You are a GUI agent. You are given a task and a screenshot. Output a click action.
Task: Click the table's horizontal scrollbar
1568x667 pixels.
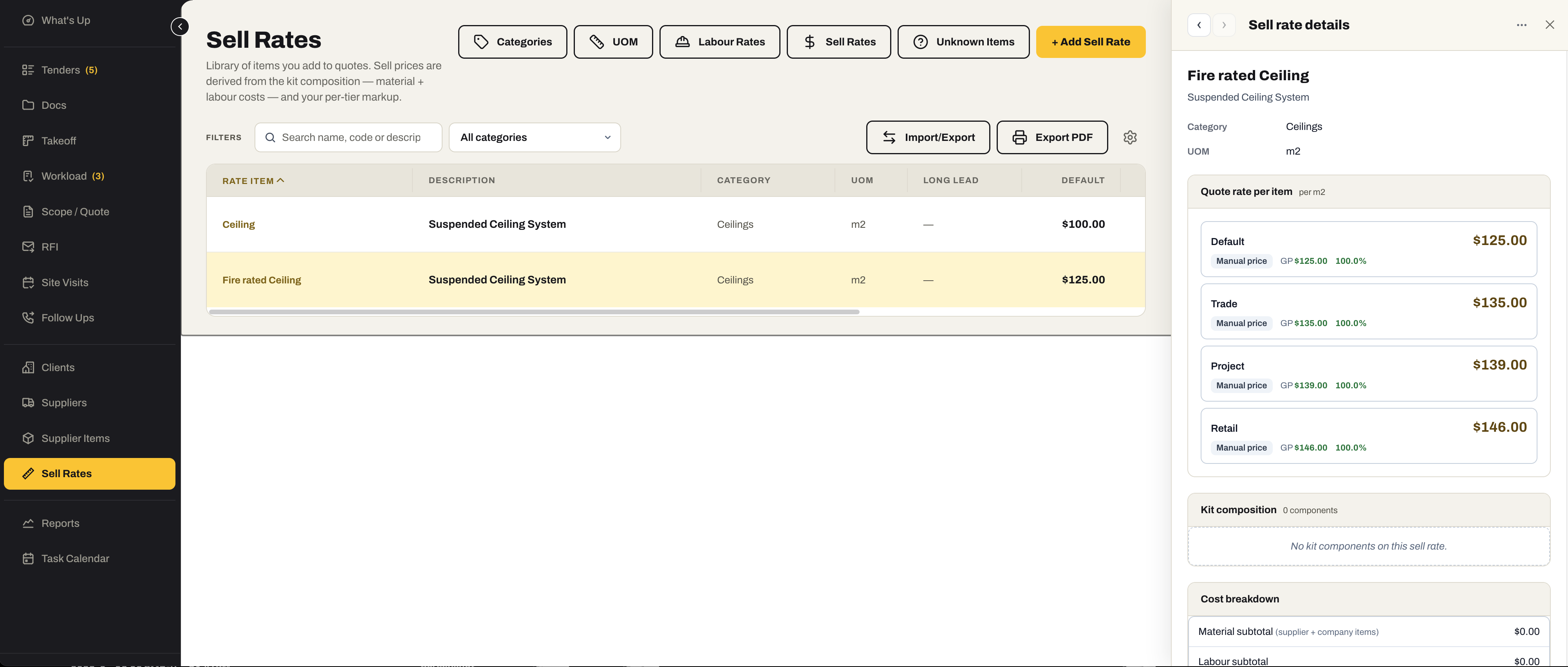tap(534, 312)
